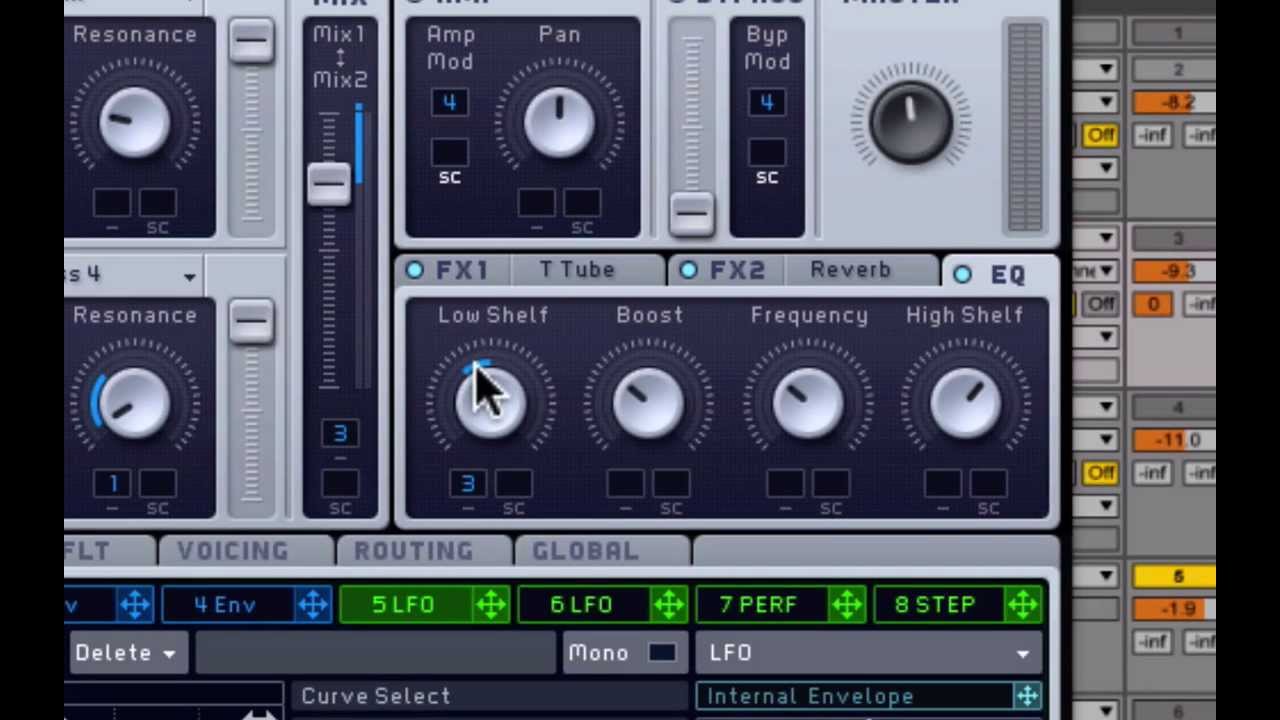
Task: Click the crosshair icon on 7 PERF tab
Action: [847, 604]
